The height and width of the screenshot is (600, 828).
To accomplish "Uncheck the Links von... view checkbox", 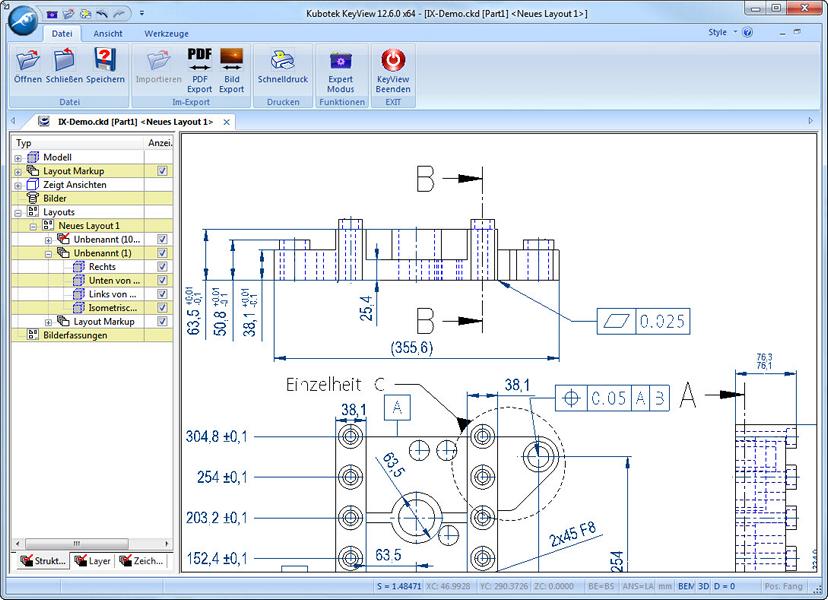I will (162, 294).
